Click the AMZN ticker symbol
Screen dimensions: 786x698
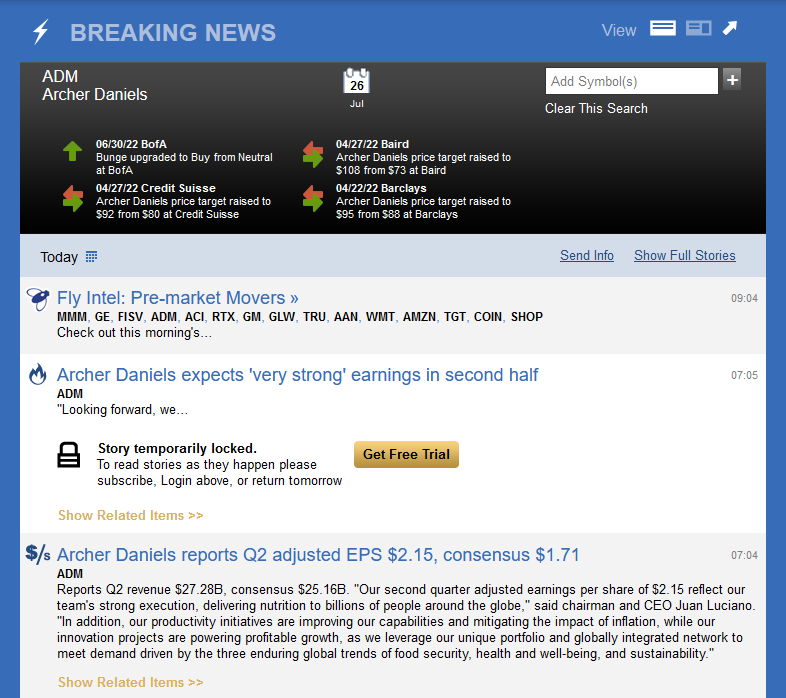point(419,317)
